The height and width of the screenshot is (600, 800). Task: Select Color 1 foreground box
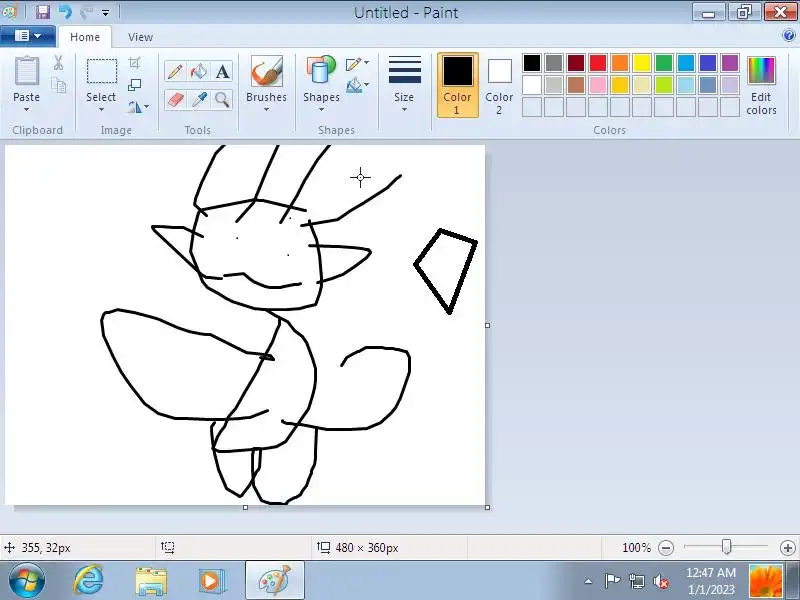click(458, 85)
